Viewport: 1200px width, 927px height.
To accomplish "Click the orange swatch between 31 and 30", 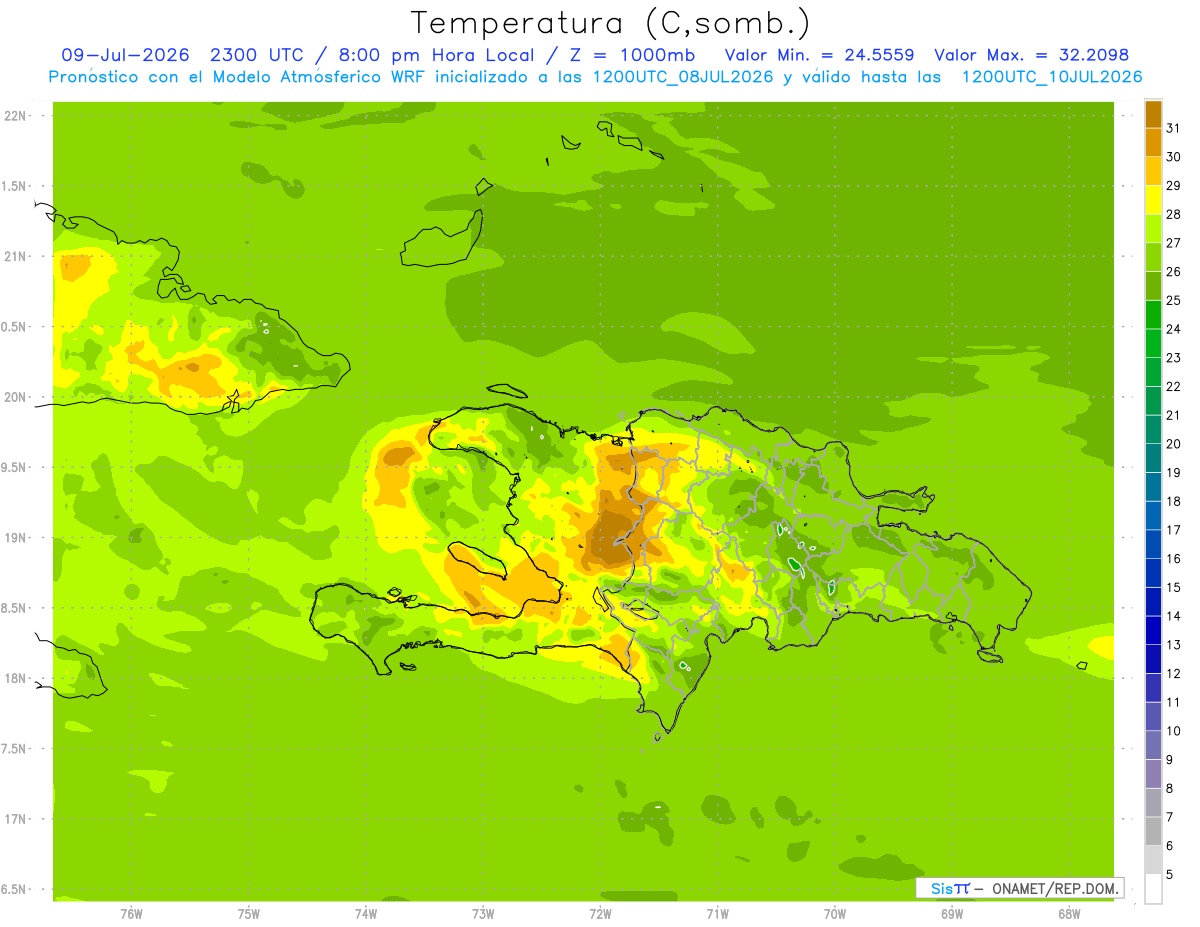I will [1153, 143].
